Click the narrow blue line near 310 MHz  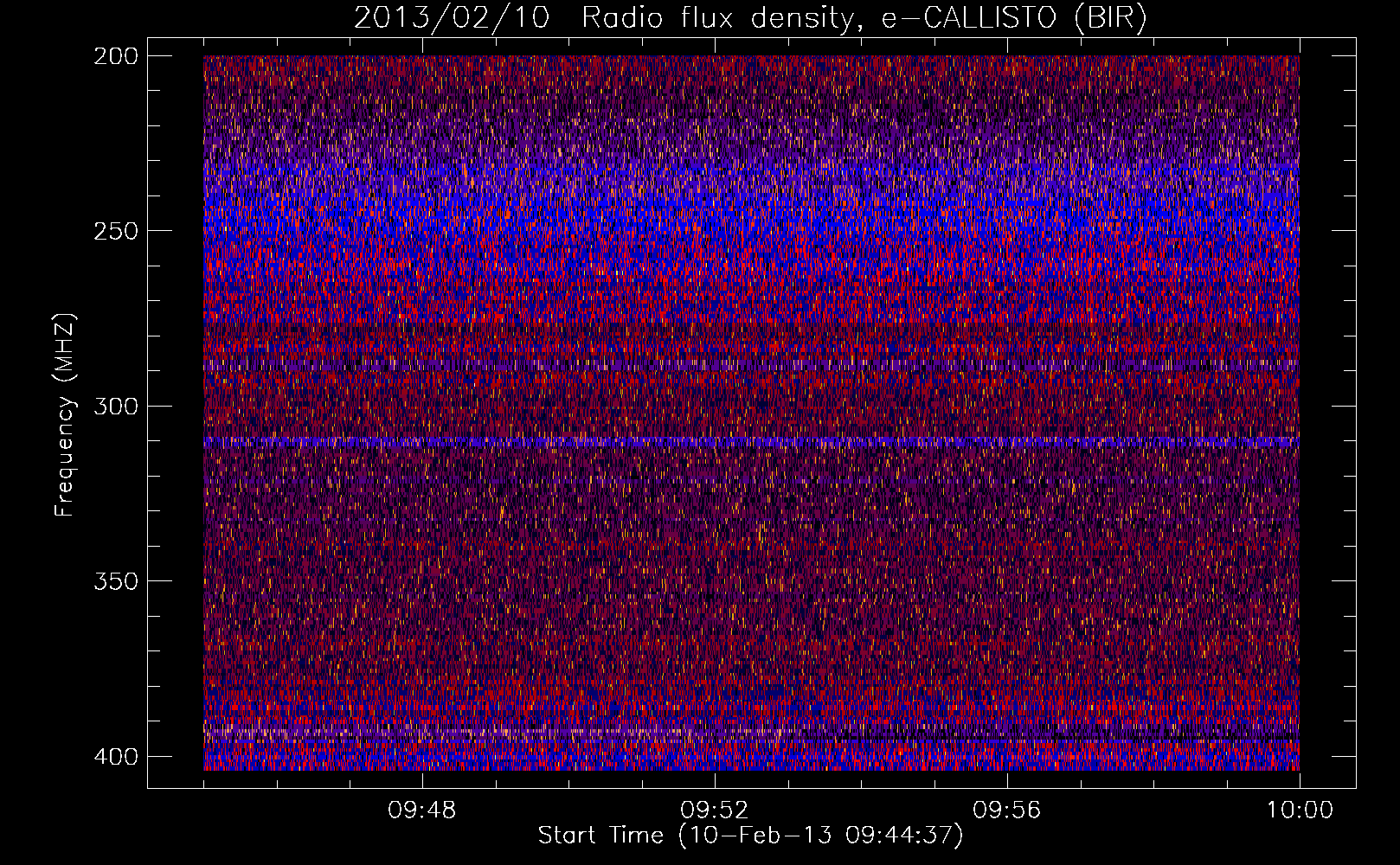point(751,441)
